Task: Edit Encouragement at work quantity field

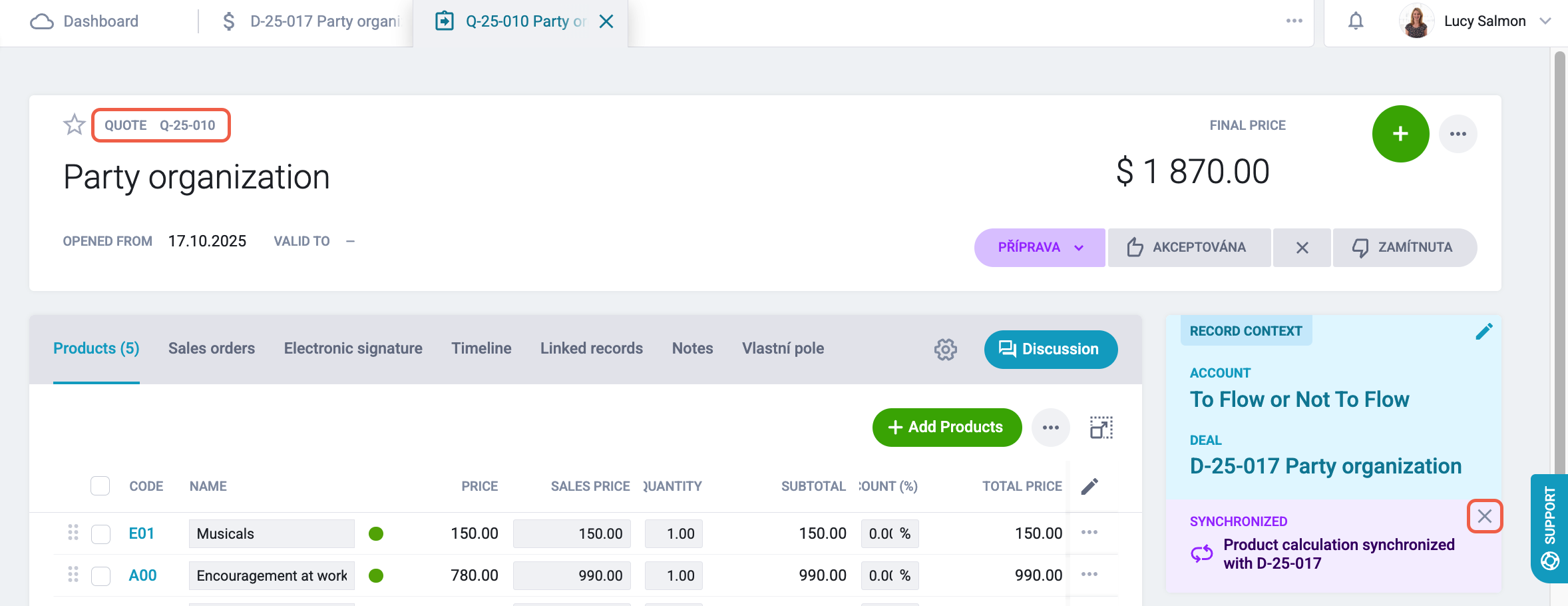Action: [x=674, y=575]
